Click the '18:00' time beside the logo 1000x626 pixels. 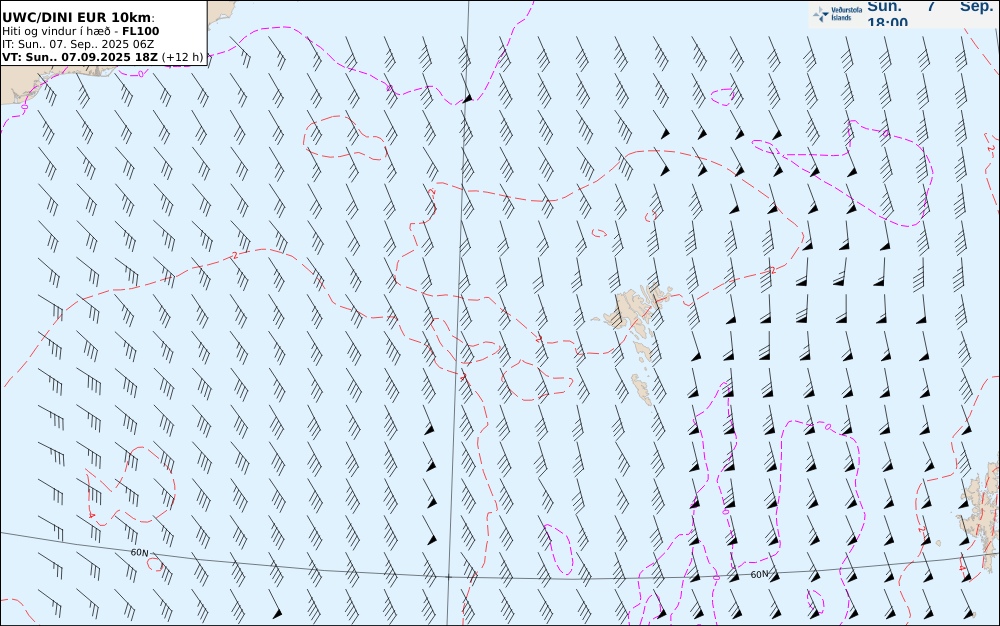(x=887, y=22)
